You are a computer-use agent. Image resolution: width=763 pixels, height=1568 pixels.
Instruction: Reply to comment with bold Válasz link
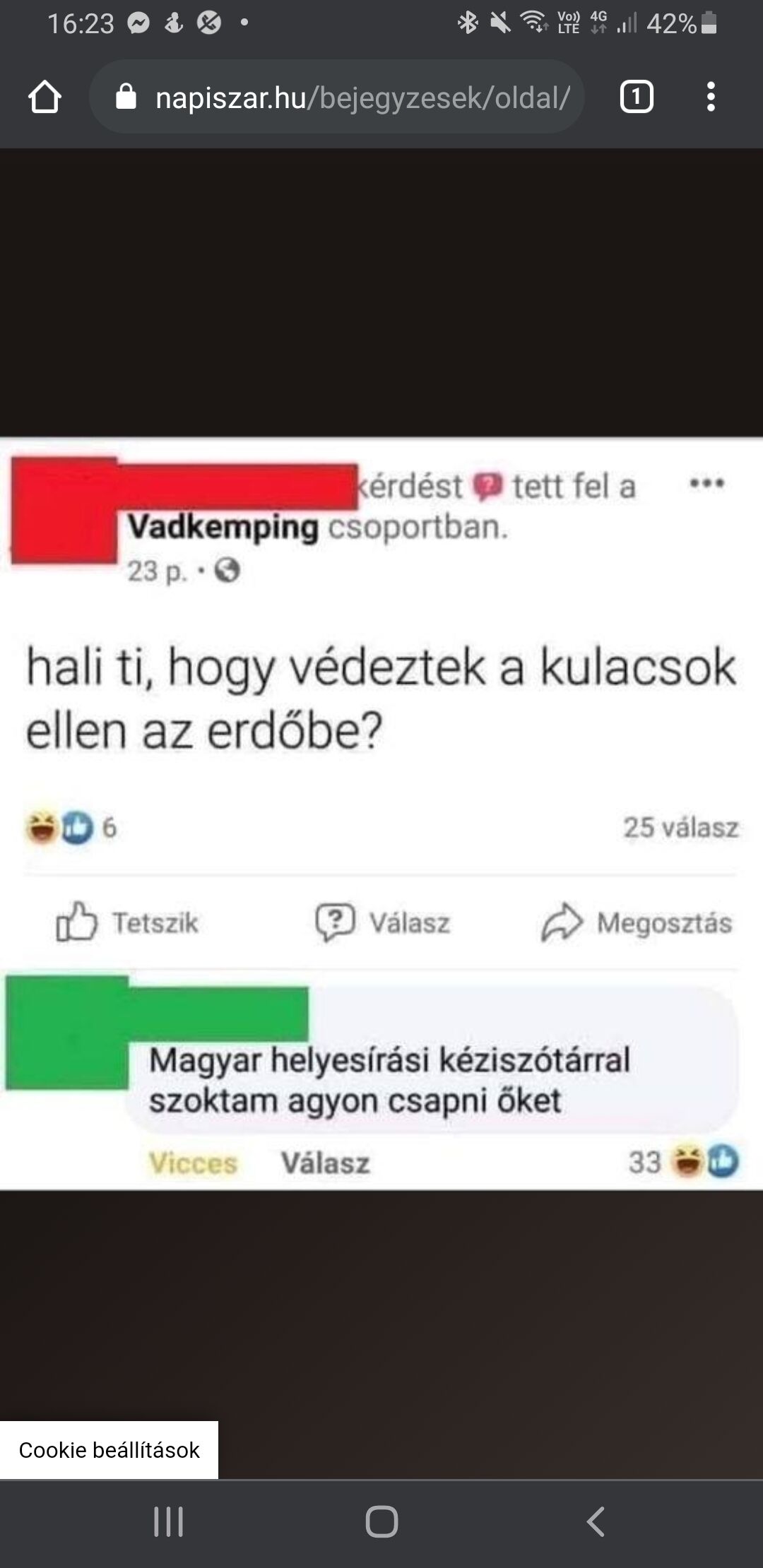(x=326, y=1163)
